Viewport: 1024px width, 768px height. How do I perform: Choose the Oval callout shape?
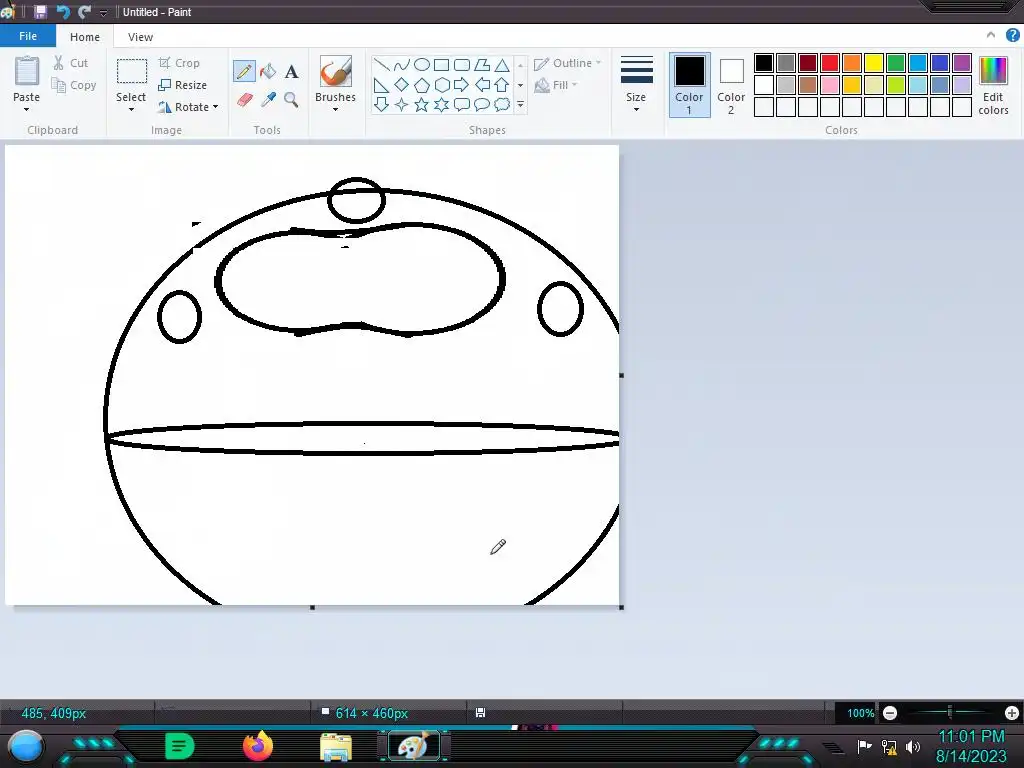pyautogui.click(x=482, y=104)
